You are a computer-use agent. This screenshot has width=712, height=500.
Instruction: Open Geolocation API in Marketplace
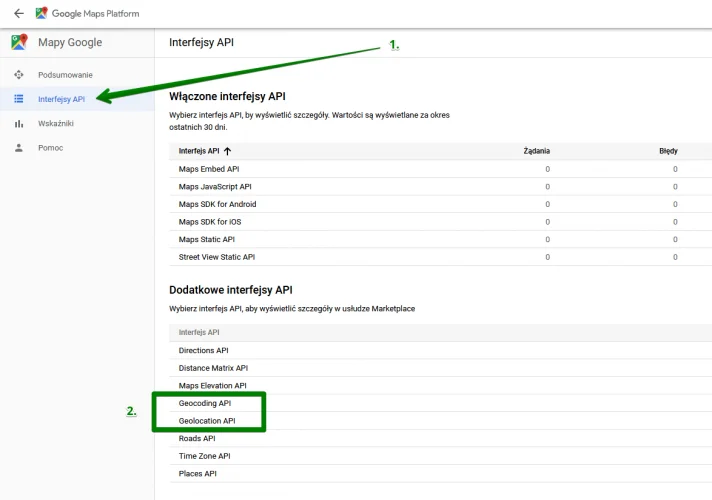pyautogui.click(x=207, y=421)
